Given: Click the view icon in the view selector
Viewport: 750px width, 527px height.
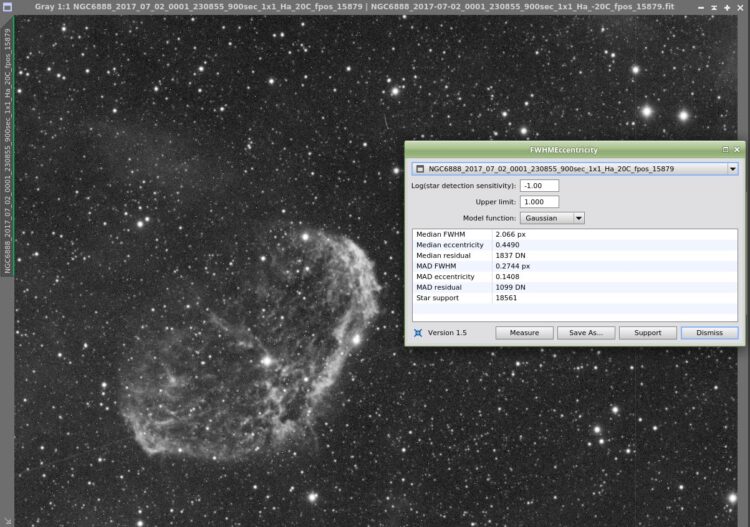Looking at the screenshot, I should (420, 169).
